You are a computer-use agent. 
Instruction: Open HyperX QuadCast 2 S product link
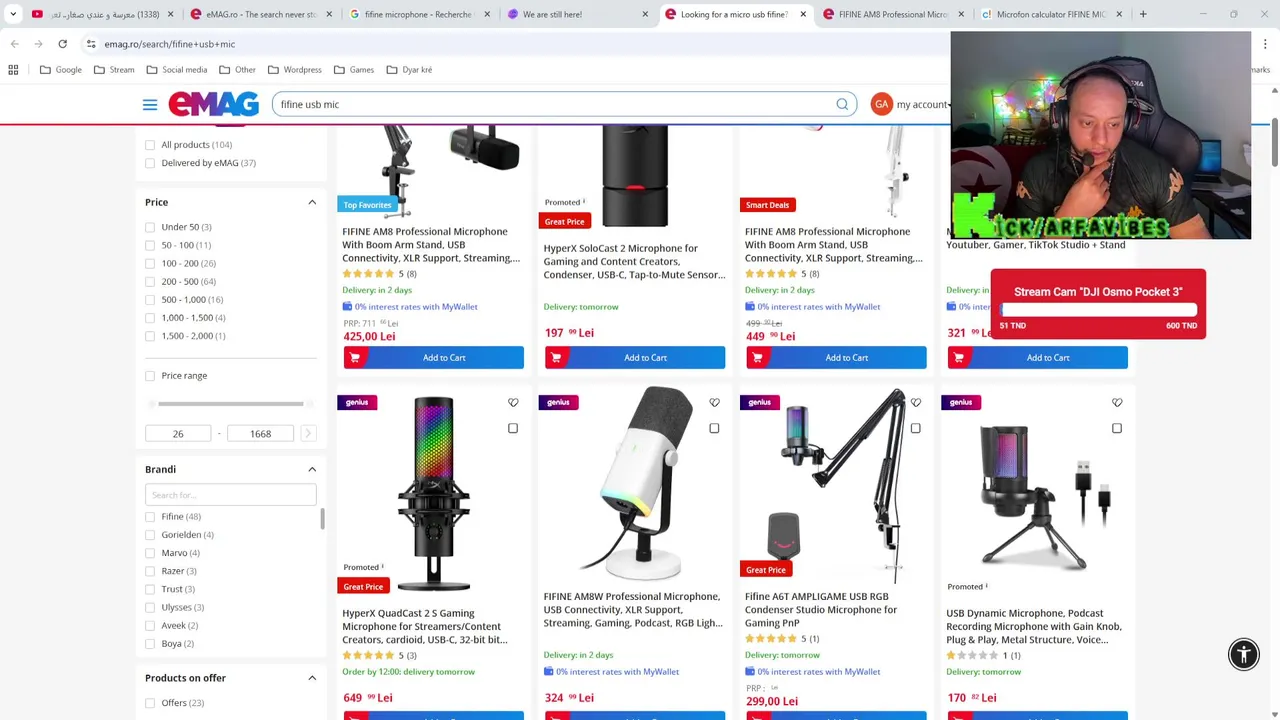(x=425, y=626)
